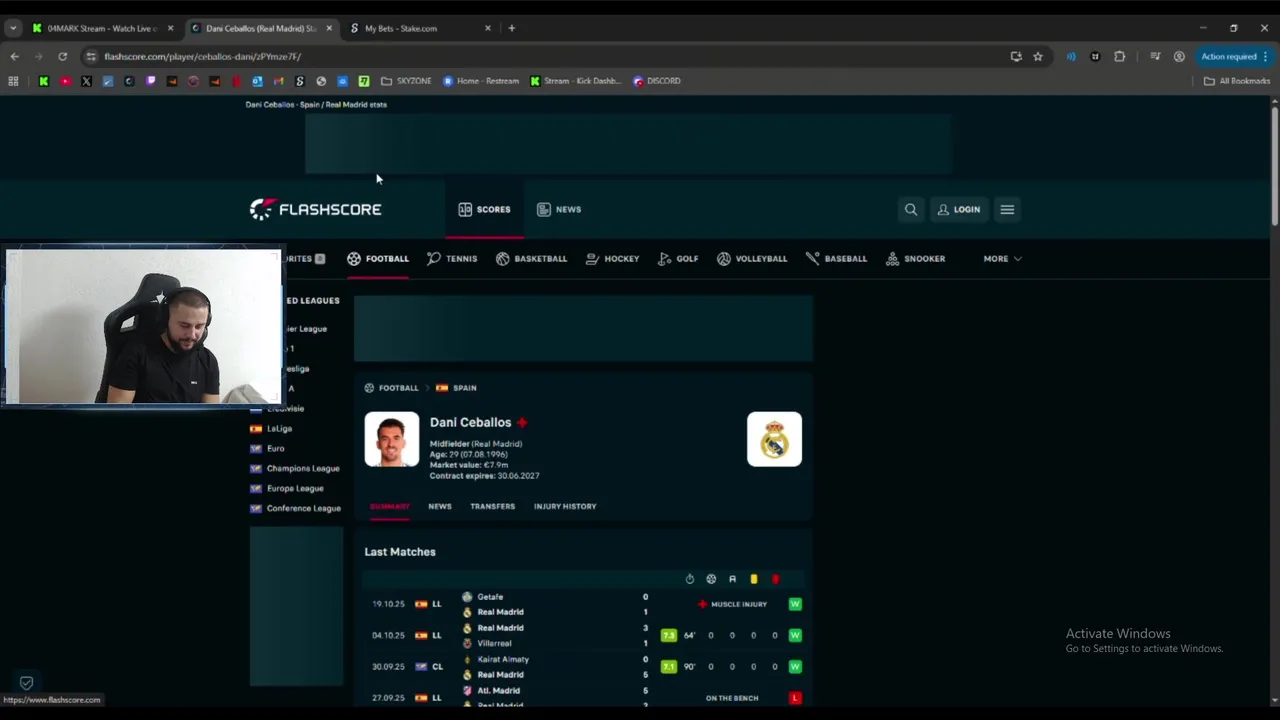Click the red injury cross next to player name
The width and height of the screenshot is (1280, 720).
522,422
